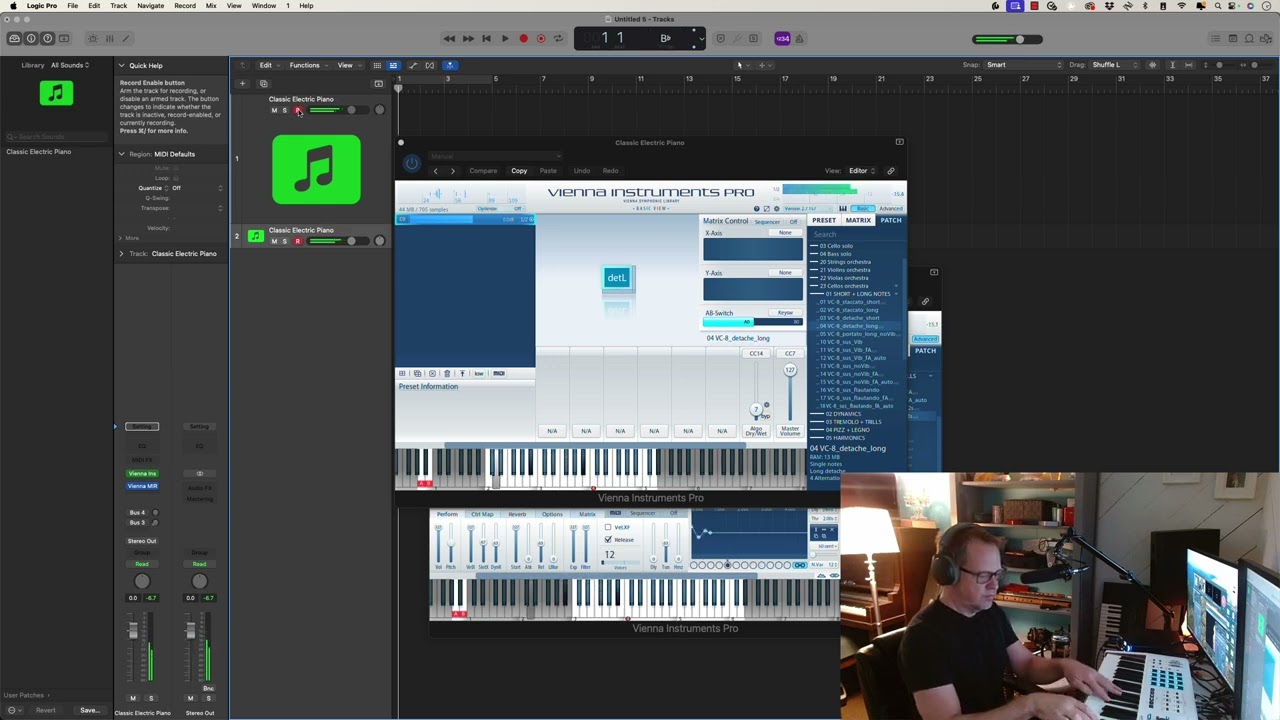Image resolution: width=1280 pixels, height=720 pixels.
Task: Open the Mix menu
Action: [211, 6]
